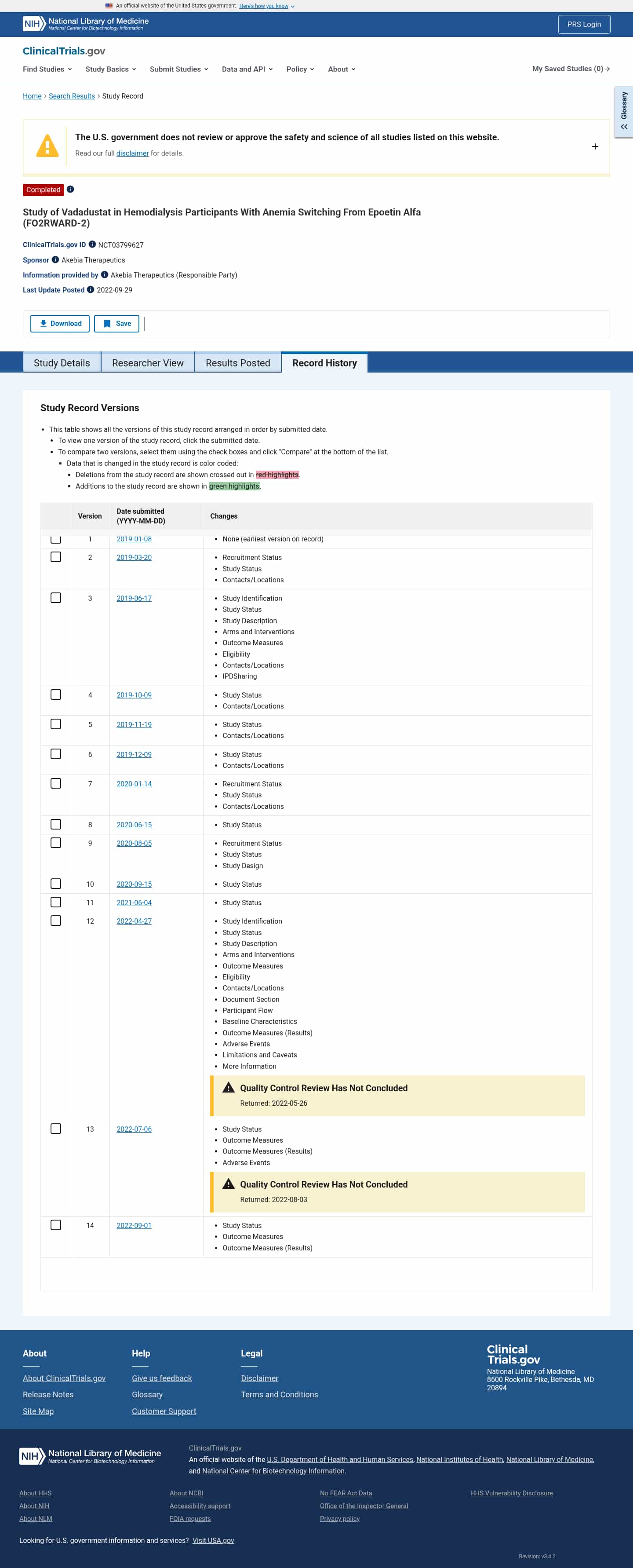Click info icon next to ClinicalTrials.gov ID
Screen dimensions: 633x1568
coord(92,244)
